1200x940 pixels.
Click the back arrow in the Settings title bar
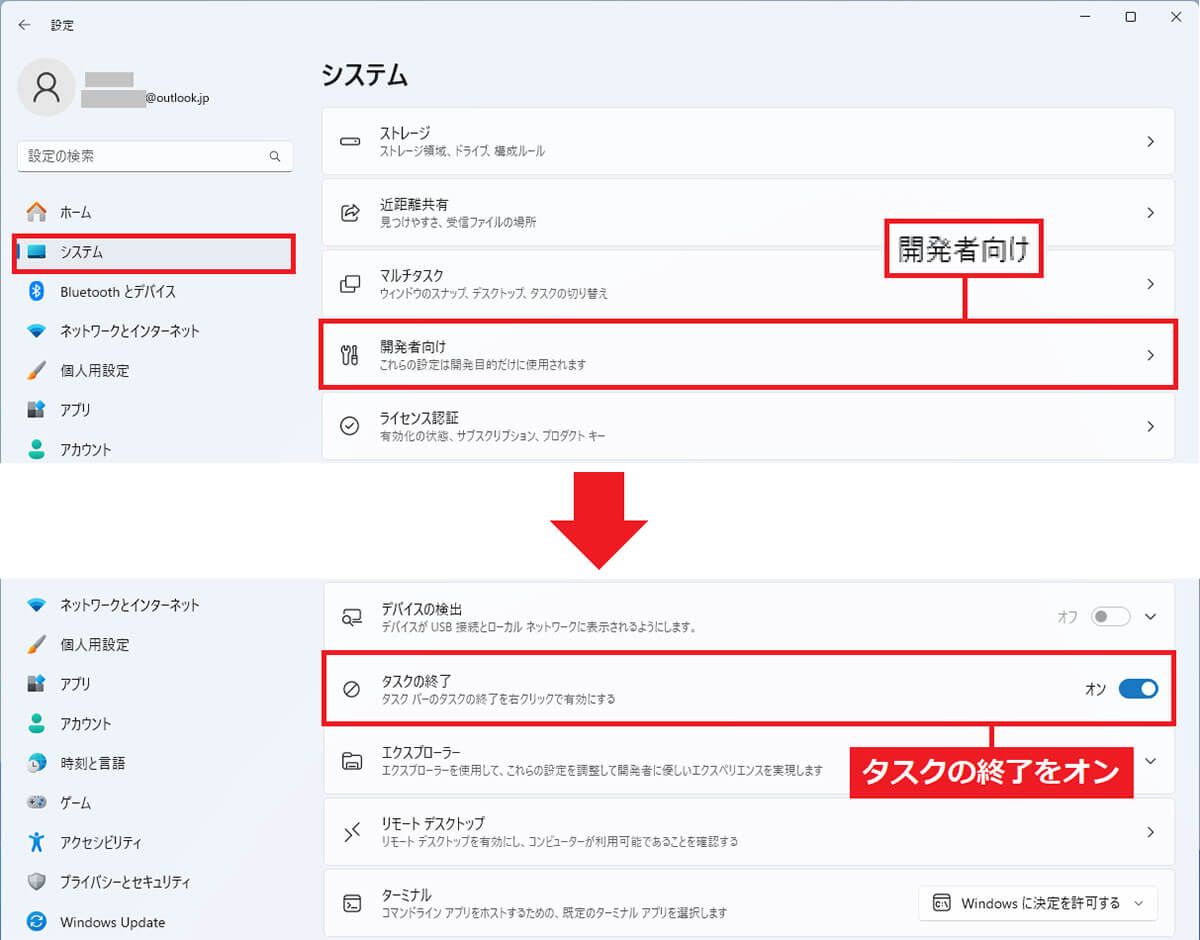[24, 25]
